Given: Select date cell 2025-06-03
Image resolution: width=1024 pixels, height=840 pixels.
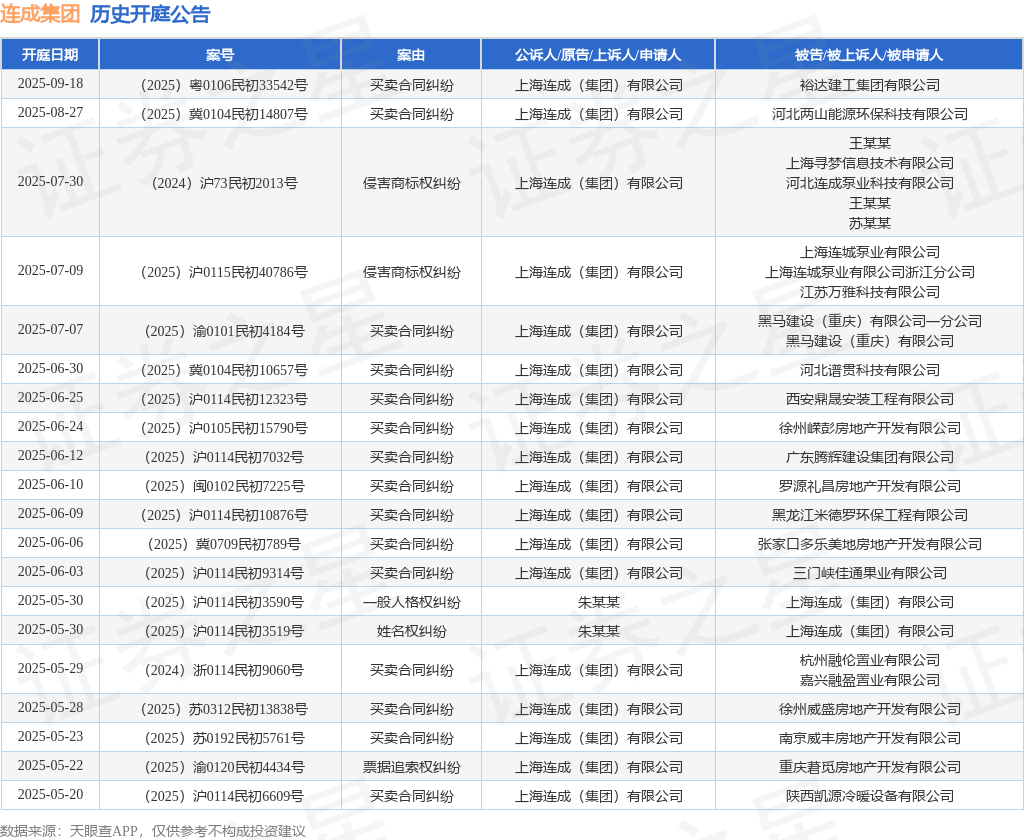Looking at the screenshot, I should point(50,572).
